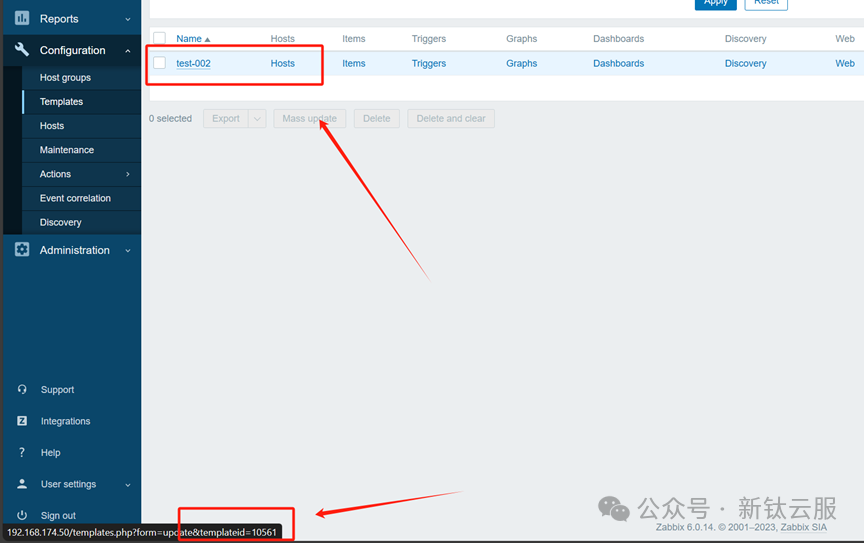Screen dimensions: 864x543
Task: Click the '0 selected' counter text
Action: point(170,119)
